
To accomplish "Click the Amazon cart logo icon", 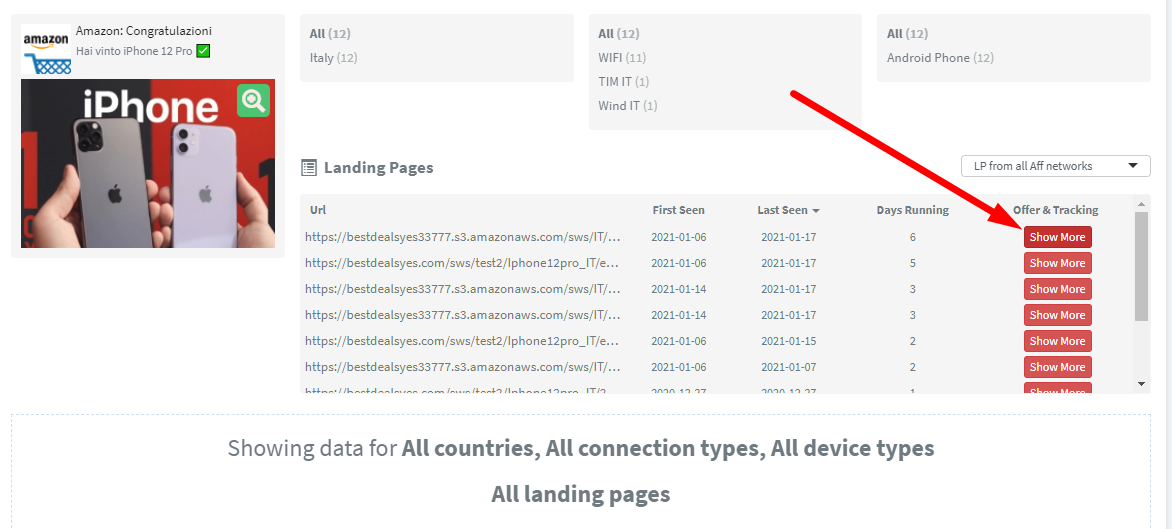I will tap(46, 49).
